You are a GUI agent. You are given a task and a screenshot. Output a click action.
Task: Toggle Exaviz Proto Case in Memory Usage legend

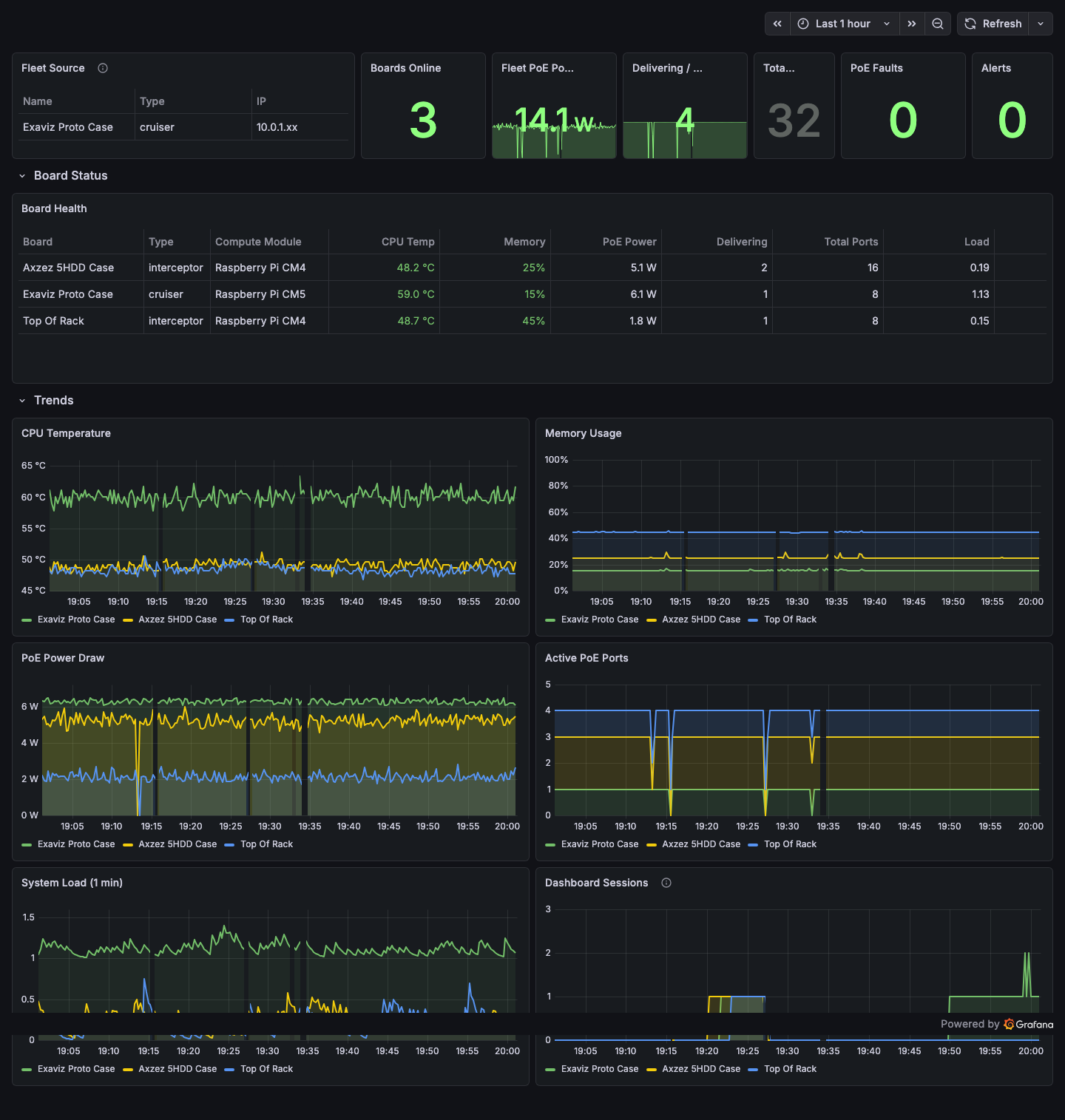pos(601,619)
